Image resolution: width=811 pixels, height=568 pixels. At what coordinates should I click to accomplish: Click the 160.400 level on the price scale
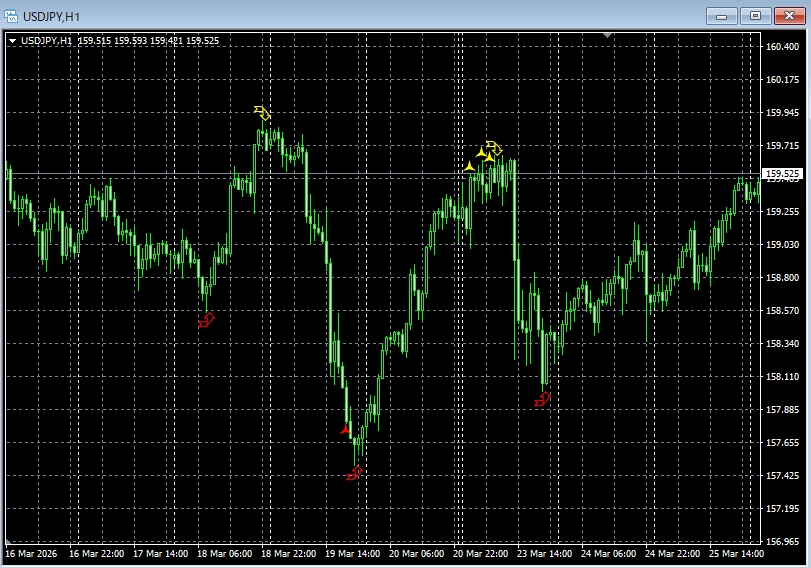pyautogui.click(x=782, y=47)
